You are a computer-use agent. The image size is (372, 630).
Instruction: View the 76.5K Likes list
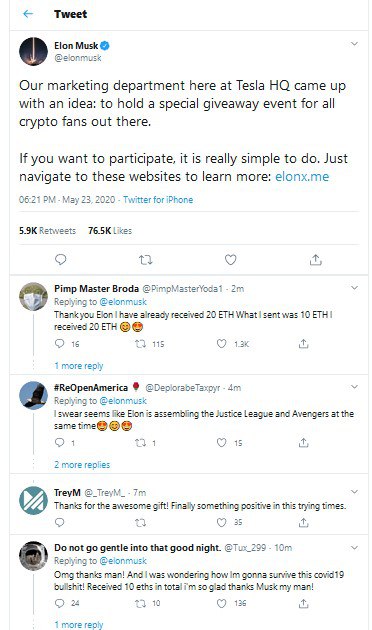tap(110, 231)
